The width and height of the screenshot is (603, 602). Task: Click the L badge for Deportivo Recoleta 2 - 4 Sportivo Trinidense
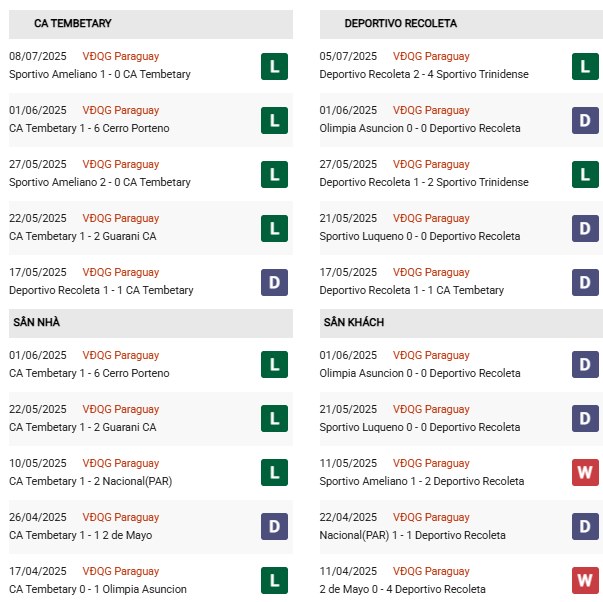(x=585, y=67)
